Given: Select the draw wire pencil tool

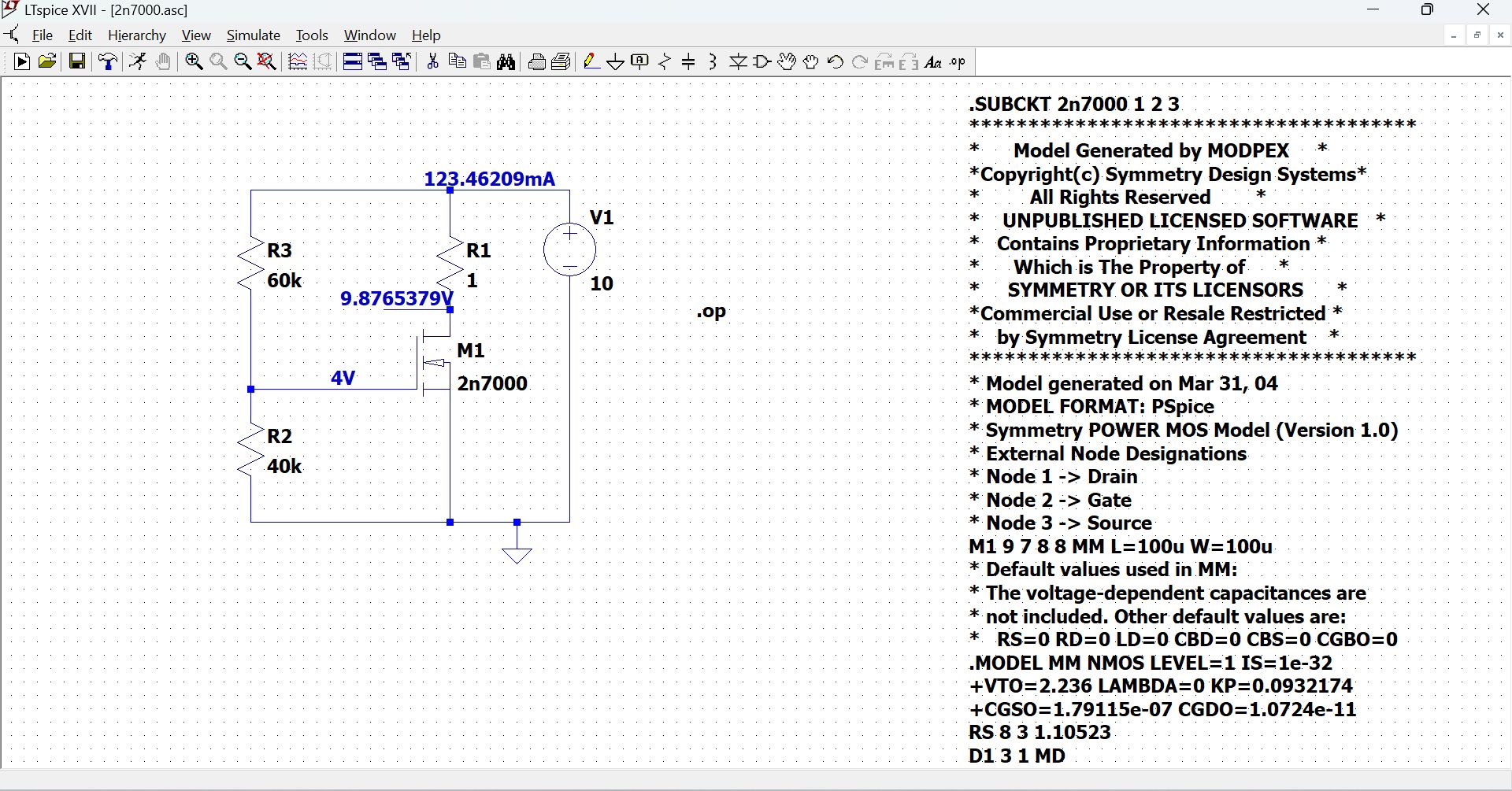Looking at the screenshot, I should 591,62.
